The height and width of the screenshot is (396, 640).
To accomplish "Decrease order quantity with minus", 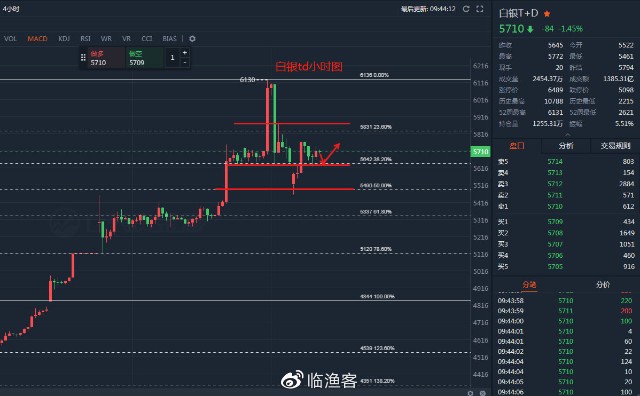I will 184,62.
